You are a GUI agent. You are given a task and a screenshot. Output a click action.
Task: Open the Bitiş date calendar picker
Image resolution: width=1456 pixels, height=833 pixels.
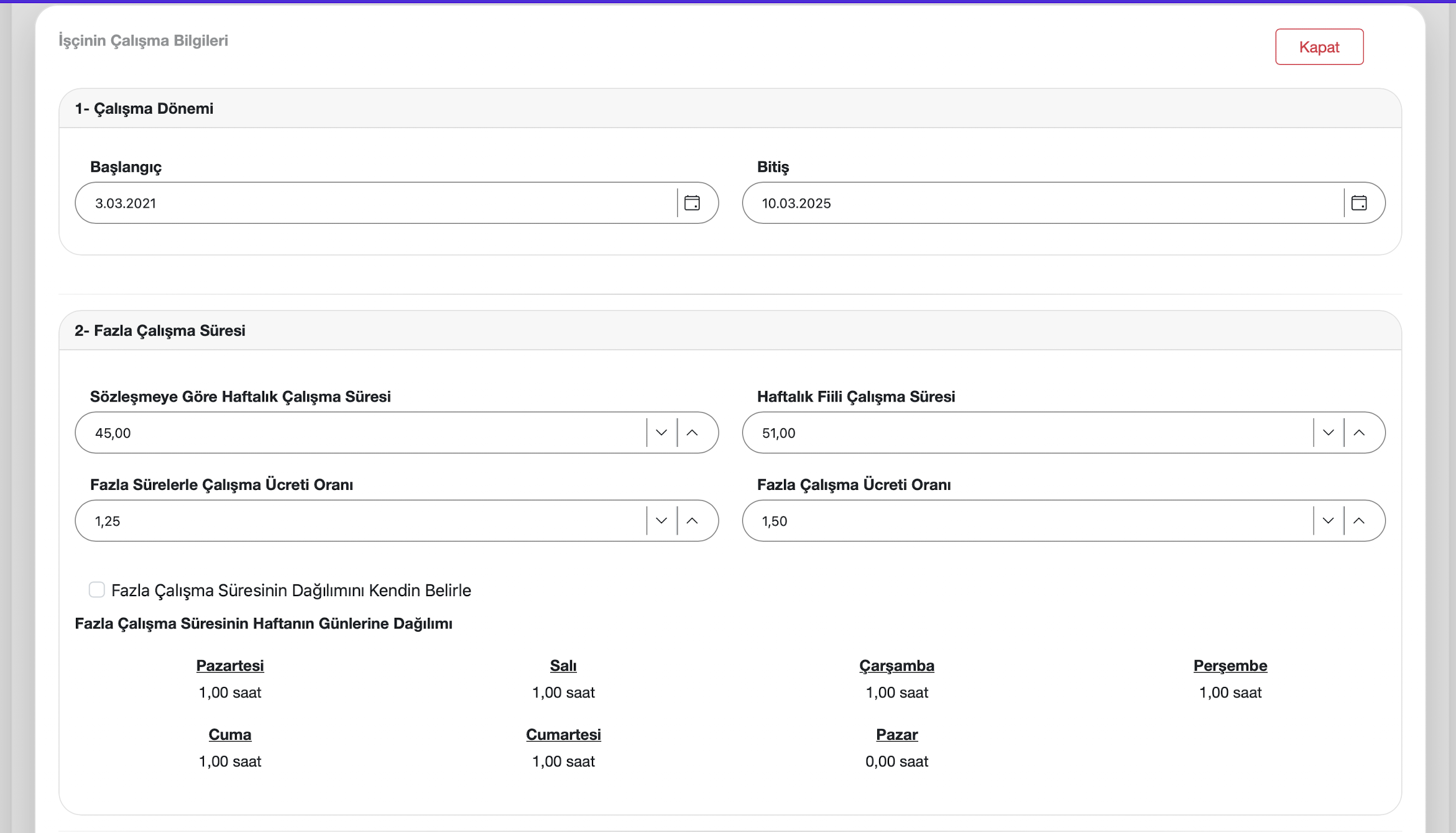click(x=1359, y=203)
